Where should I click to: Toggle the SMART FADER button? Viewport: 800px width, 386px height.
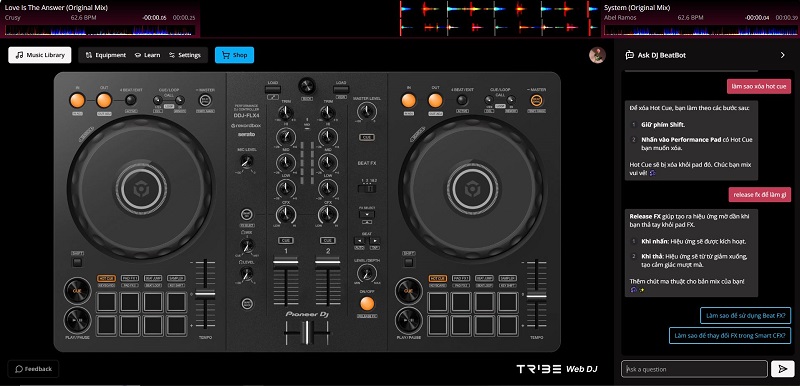[x=247, y=303]
